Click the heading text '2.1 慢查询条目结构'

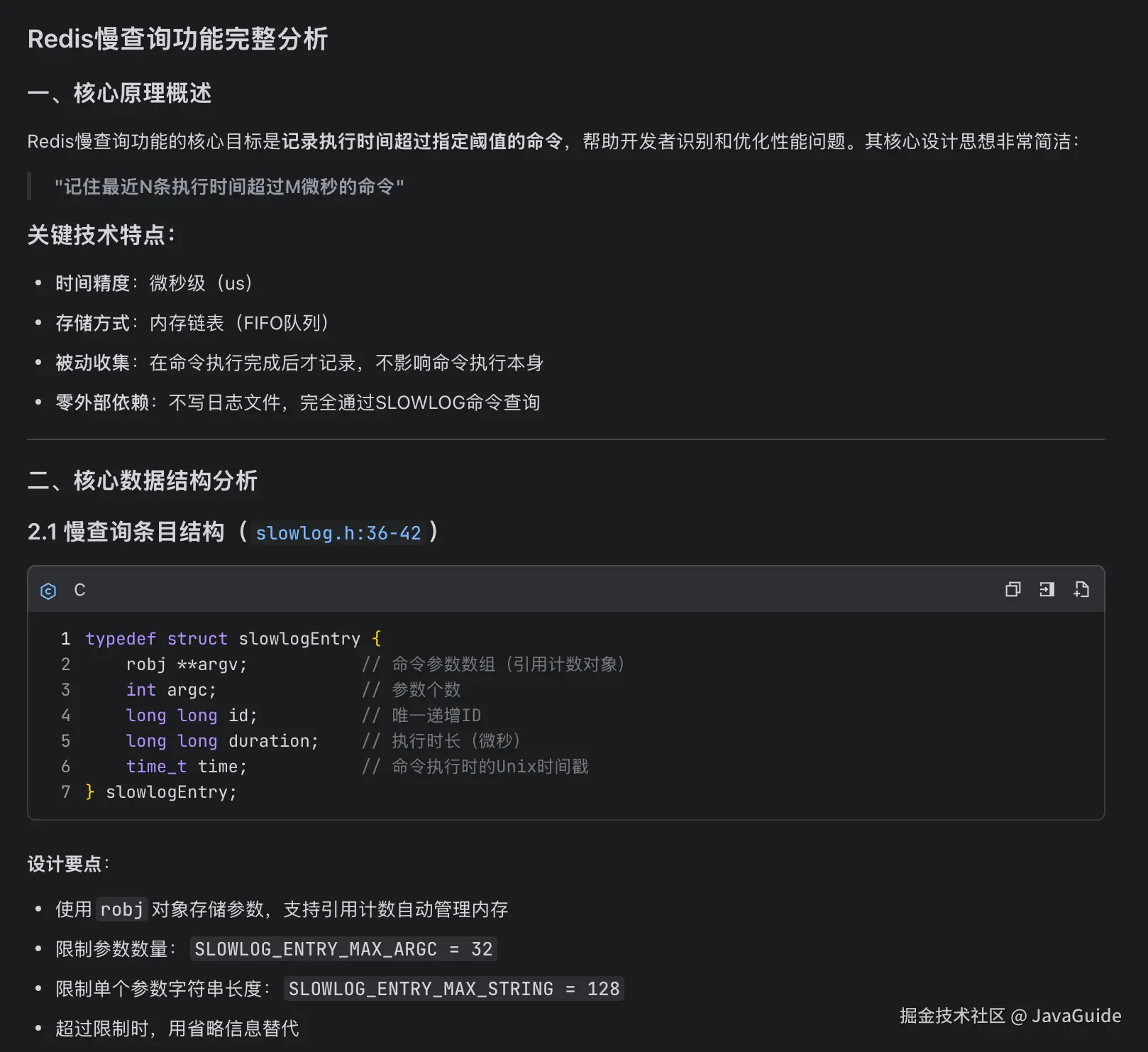tap(126, 532)
